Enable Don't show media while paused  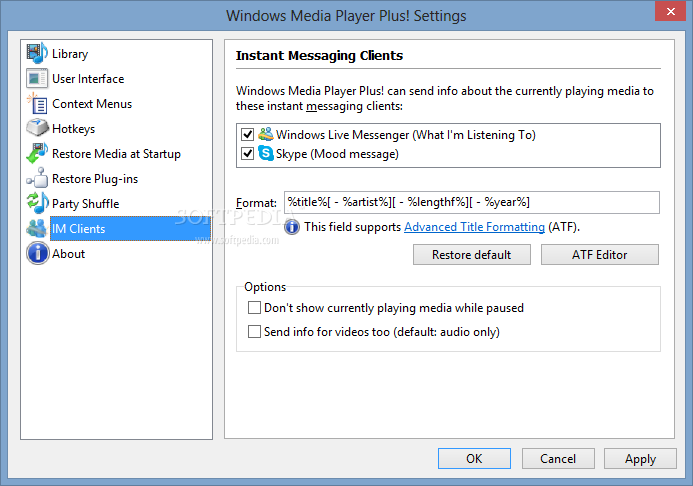254,308
